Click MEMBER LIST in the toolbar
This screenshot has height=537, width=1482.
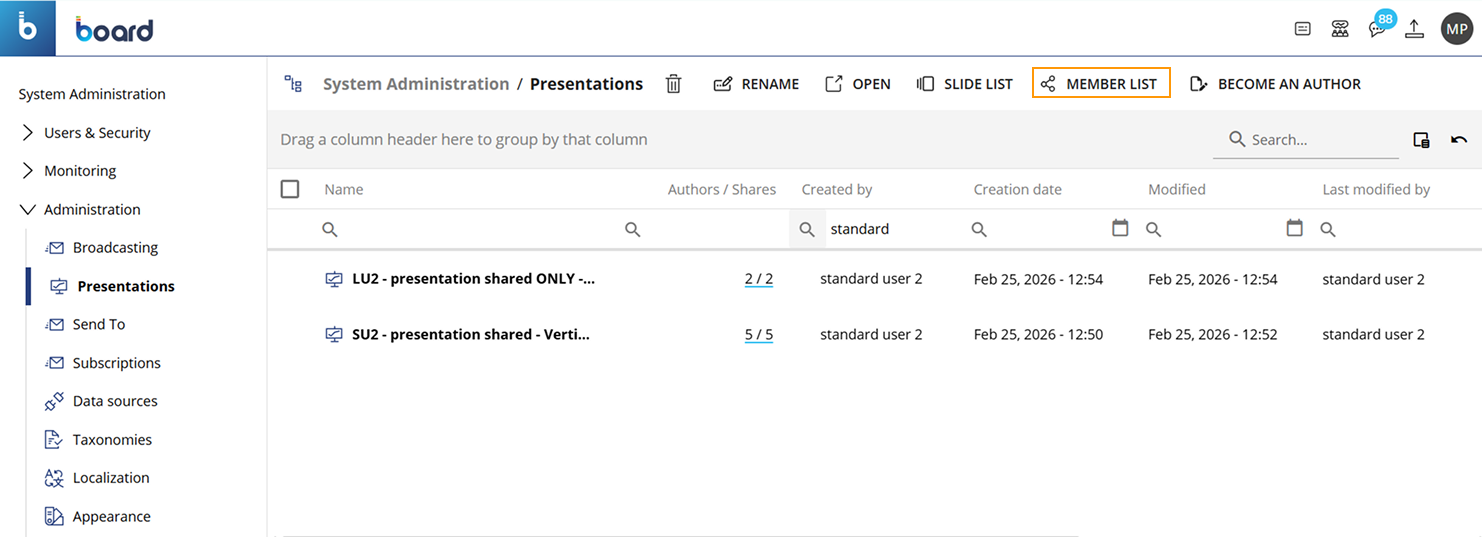pyautogui.click(x=1101, y=84)
